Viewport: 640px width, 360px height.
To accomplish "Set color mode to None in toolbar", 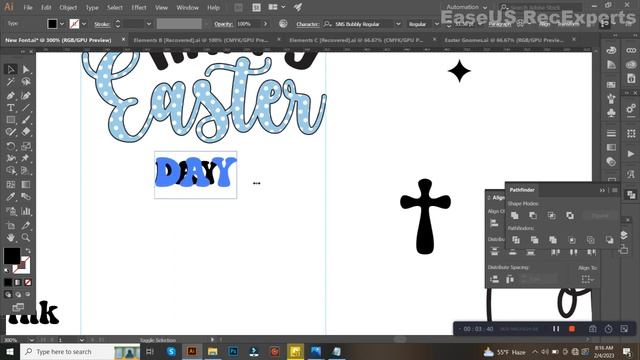I will [28, 282].
